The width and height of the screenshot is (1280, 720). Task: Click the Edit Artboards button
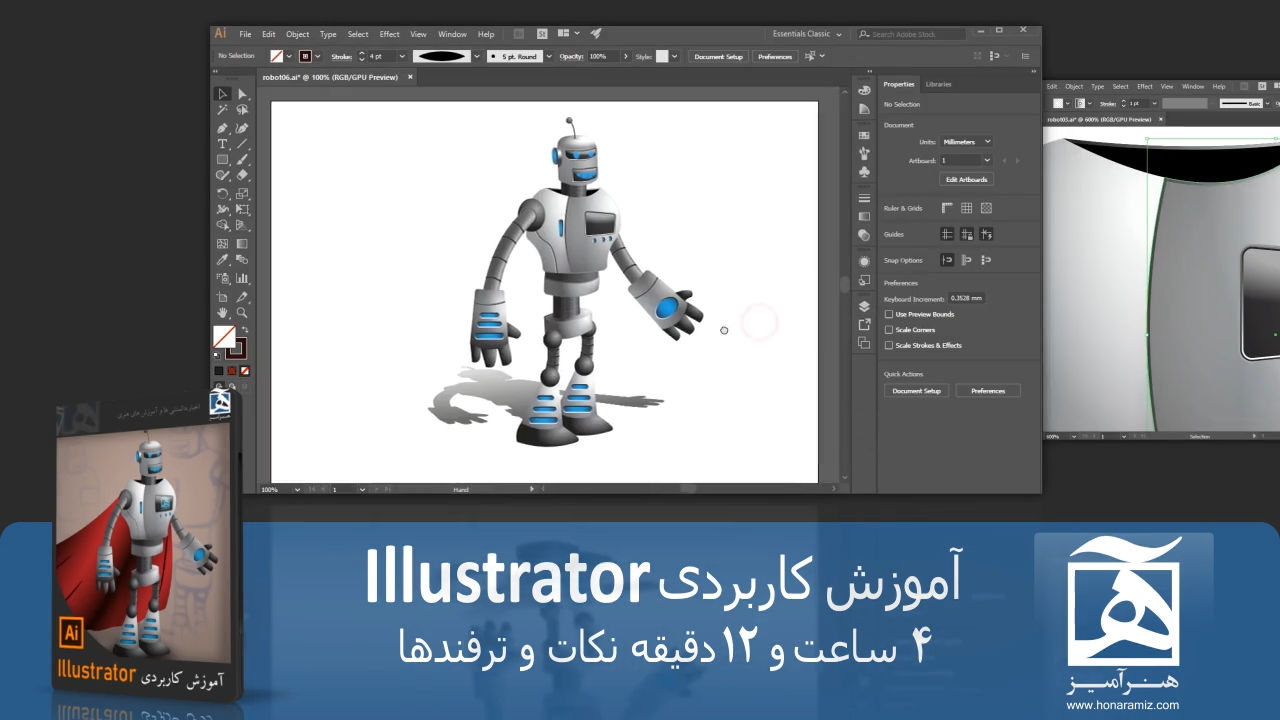click(x=966, y=179)
